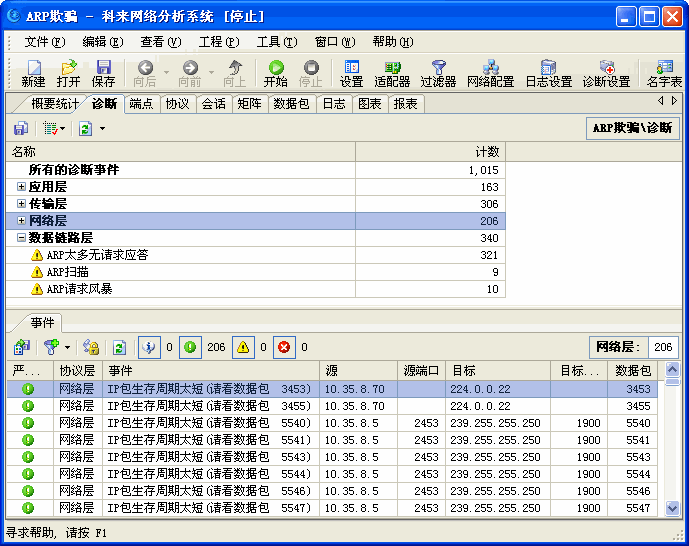Select the ARP扫描 diagnosis entry
This screenshot has height=546, width=689.
(x=68, y=272)
